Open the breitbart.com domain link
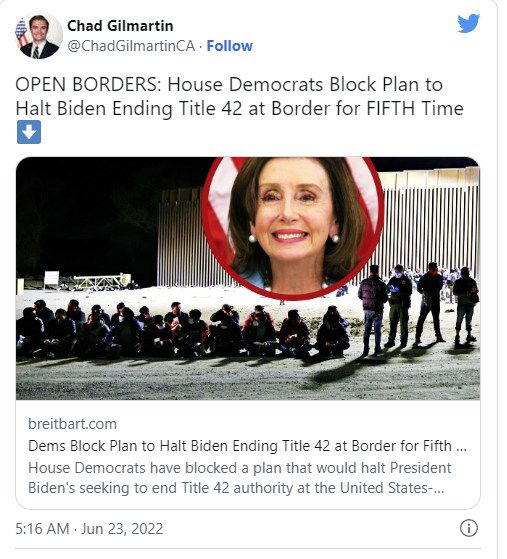This screenshot has height=559, width=507. click(72, 424)
